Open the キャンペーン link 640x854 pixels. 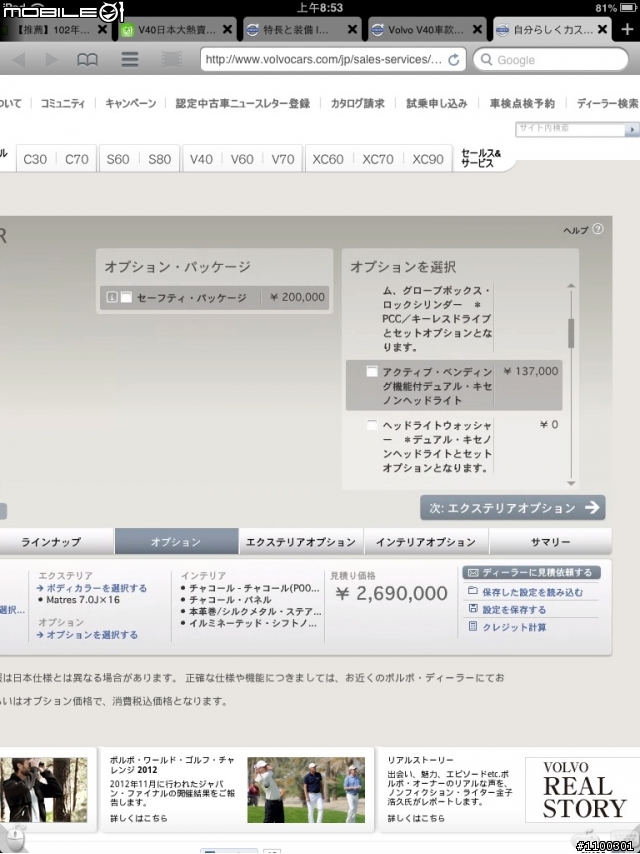coord(130,103)
